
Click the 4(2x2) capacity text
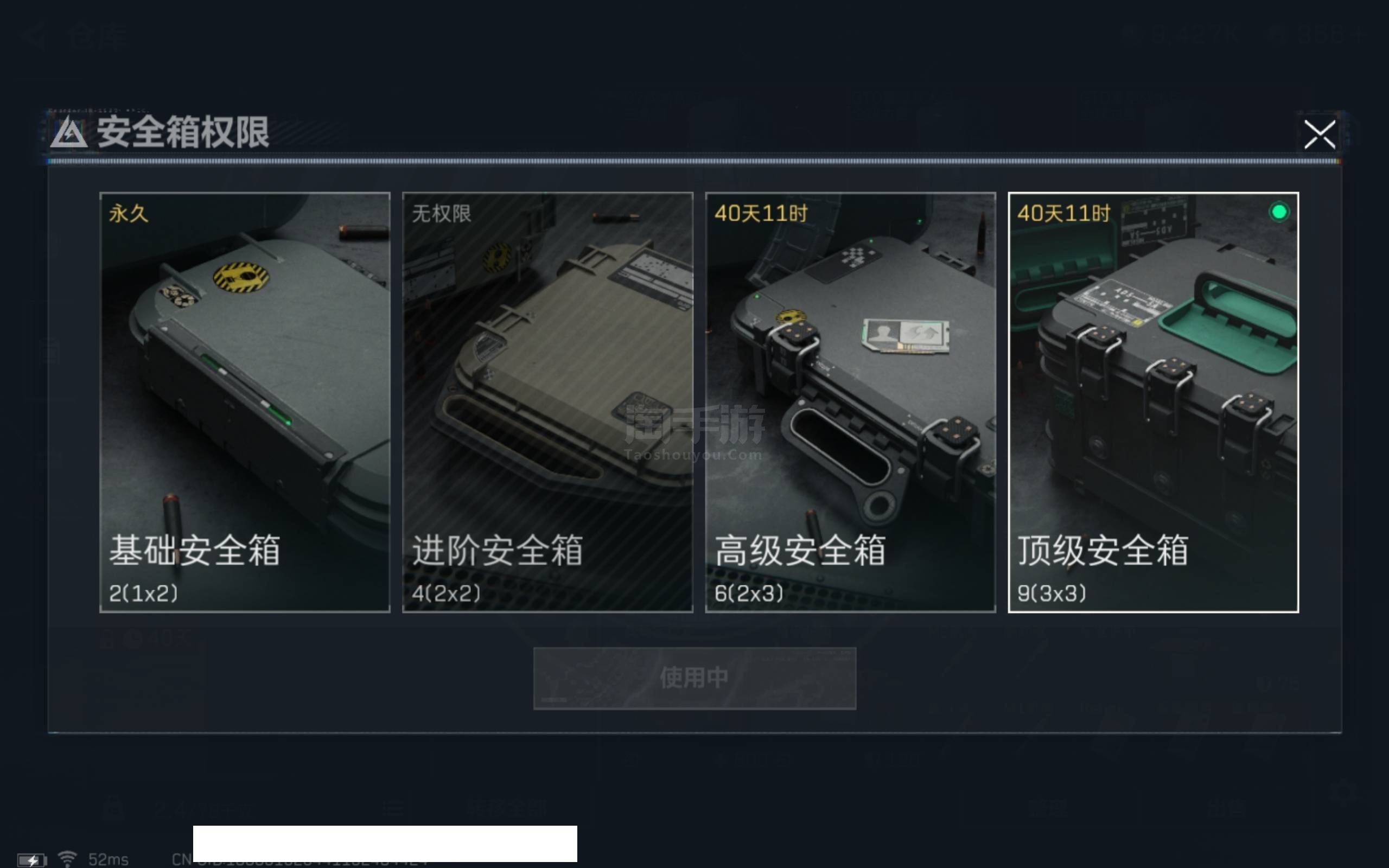pos(446,593)
